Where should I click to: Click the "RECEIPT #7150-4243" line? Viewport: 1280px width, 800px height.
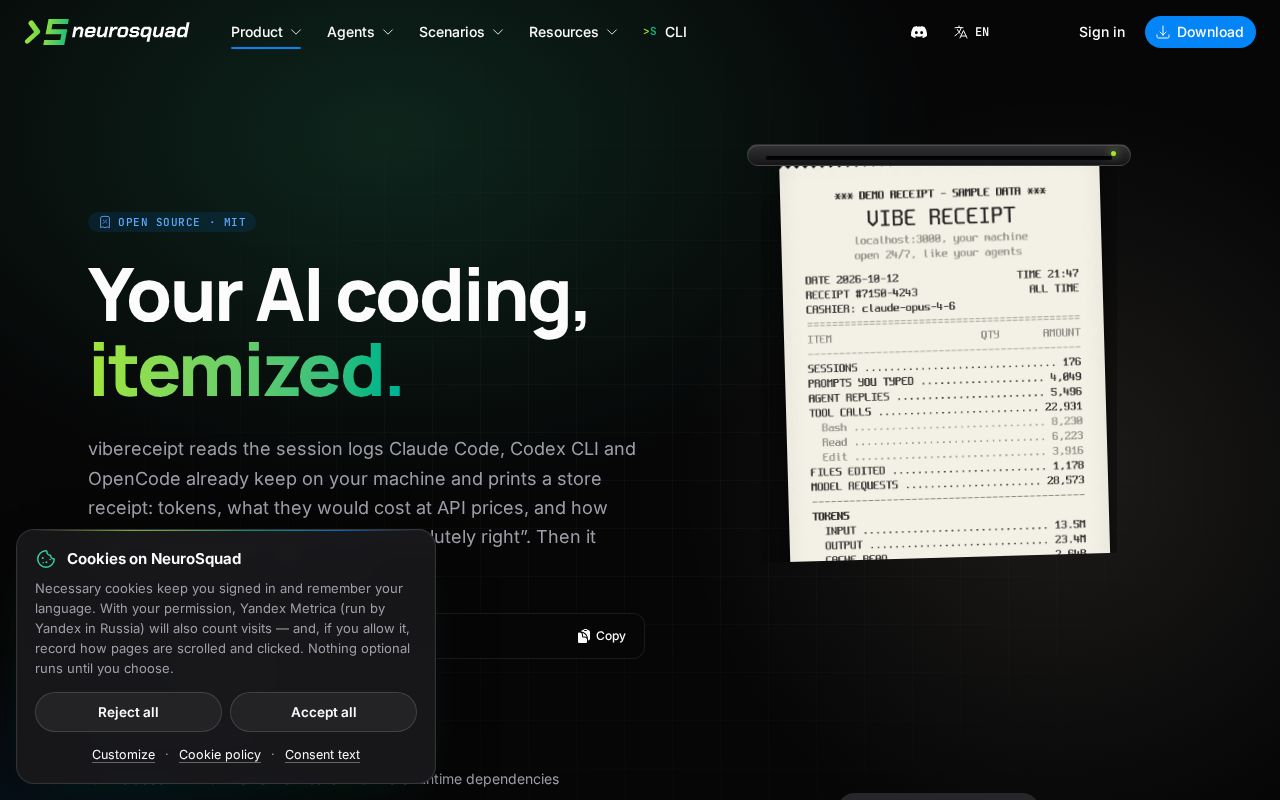861,294
